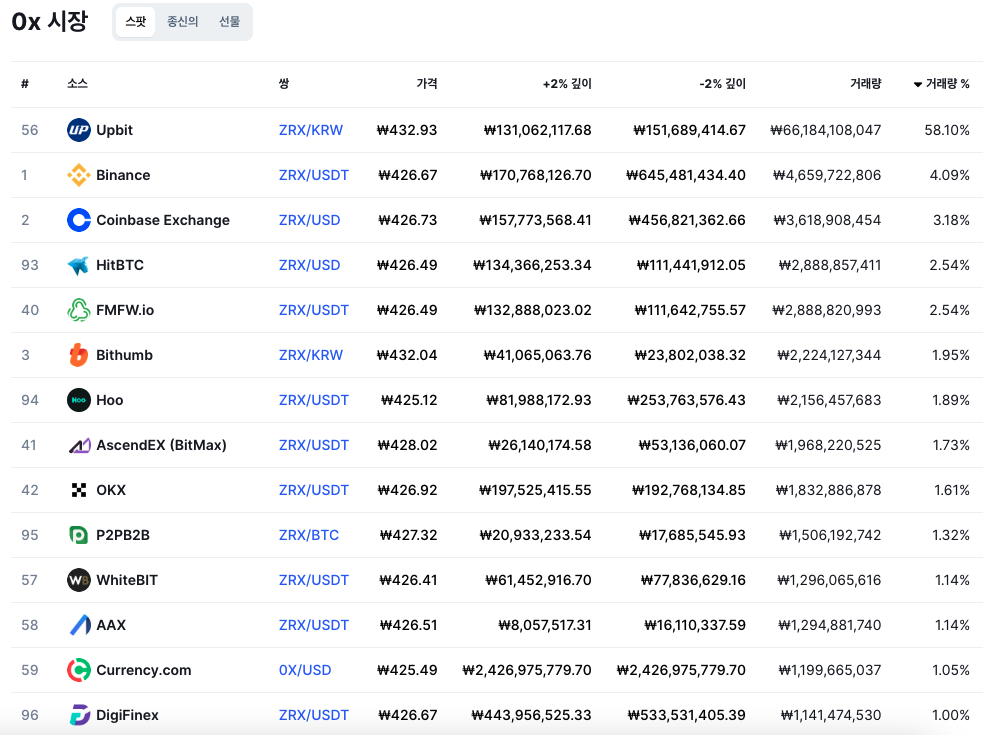Click the DigiFinex logo icon
The width and height of the screenshot is (983, 735).
point(78,715)
